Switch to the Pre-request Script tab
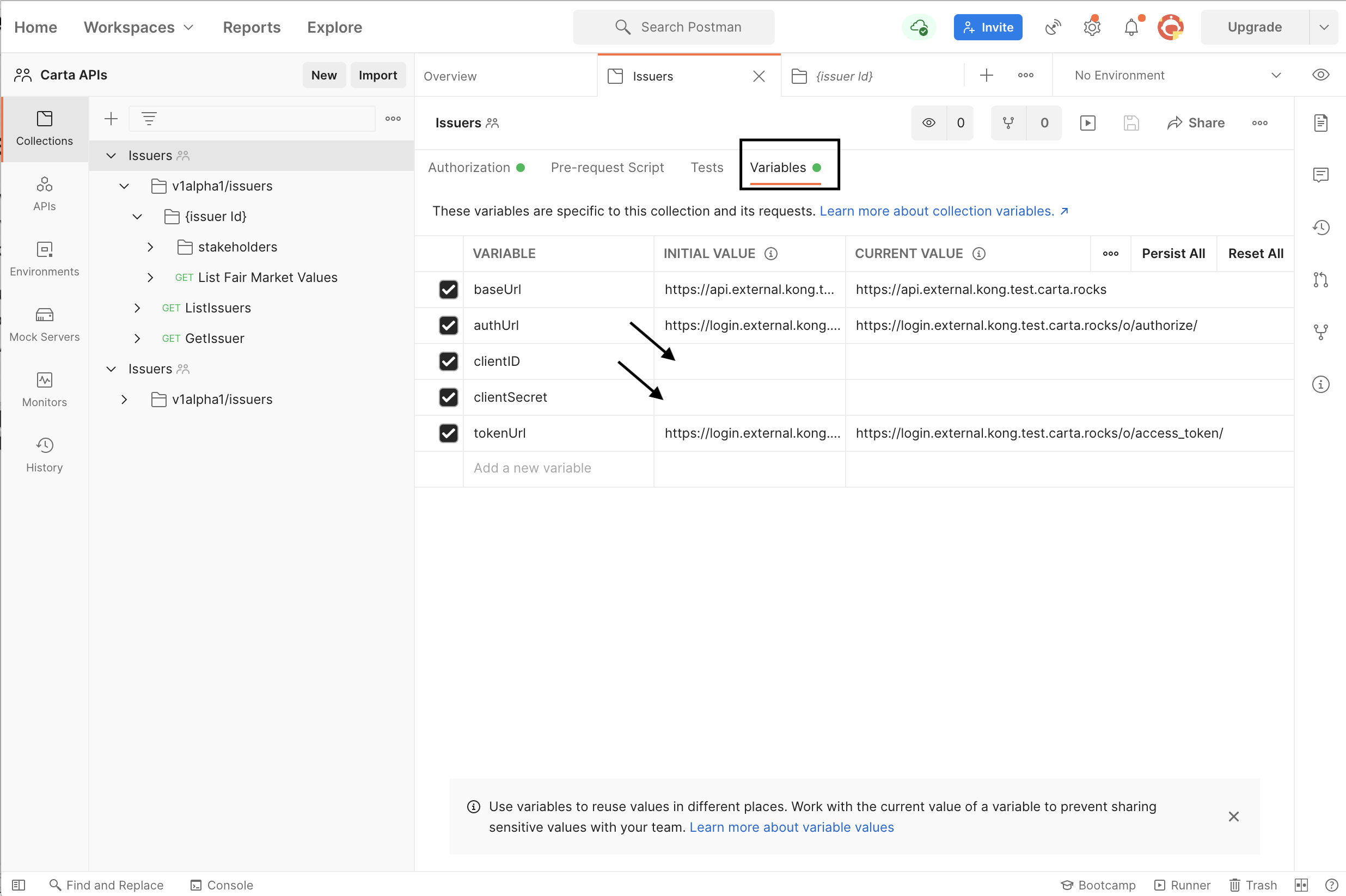 (607, 168)
